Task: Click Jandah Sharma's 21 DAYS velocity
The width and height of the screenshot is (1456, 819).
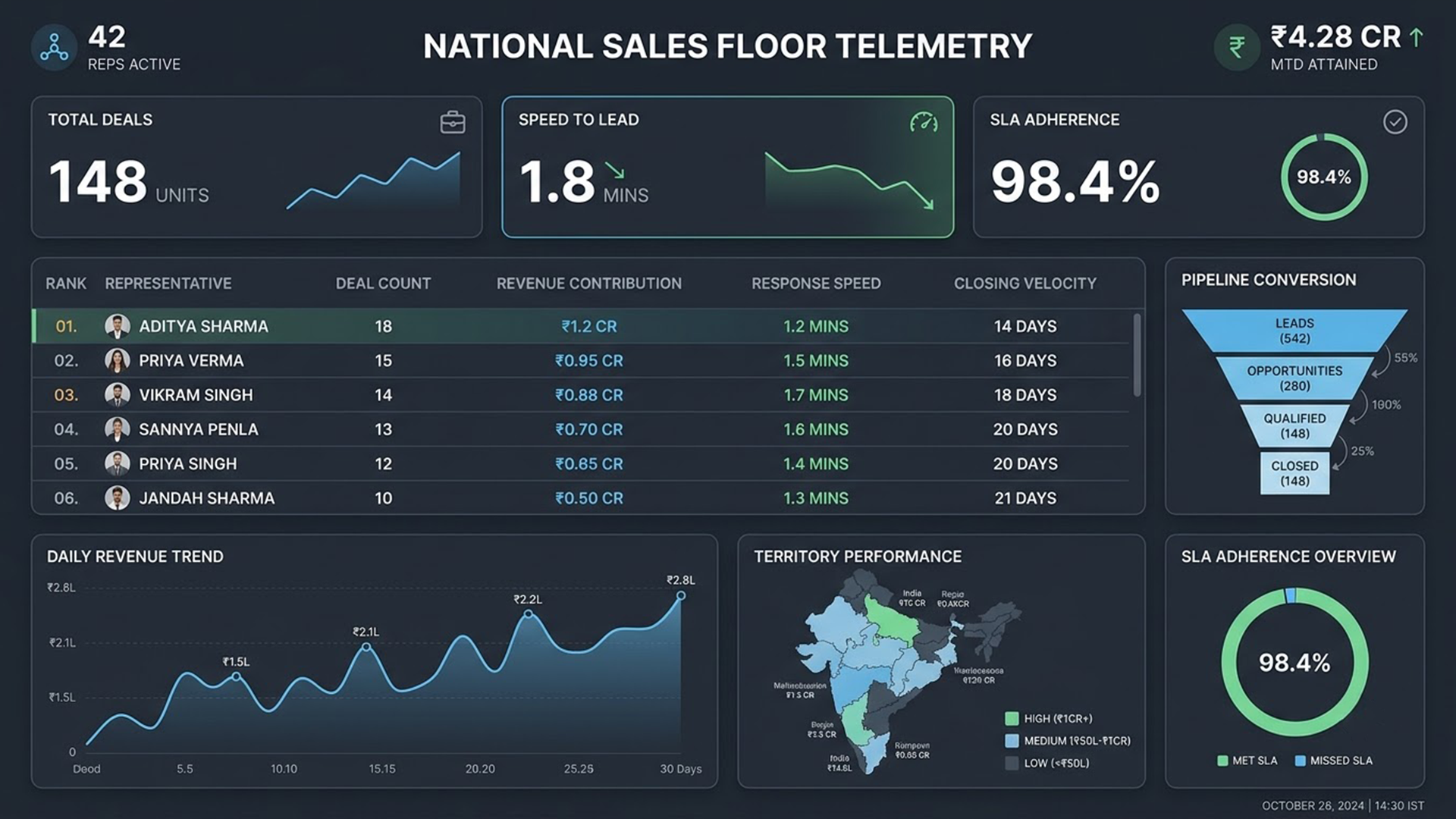Action: [1025, 497]
